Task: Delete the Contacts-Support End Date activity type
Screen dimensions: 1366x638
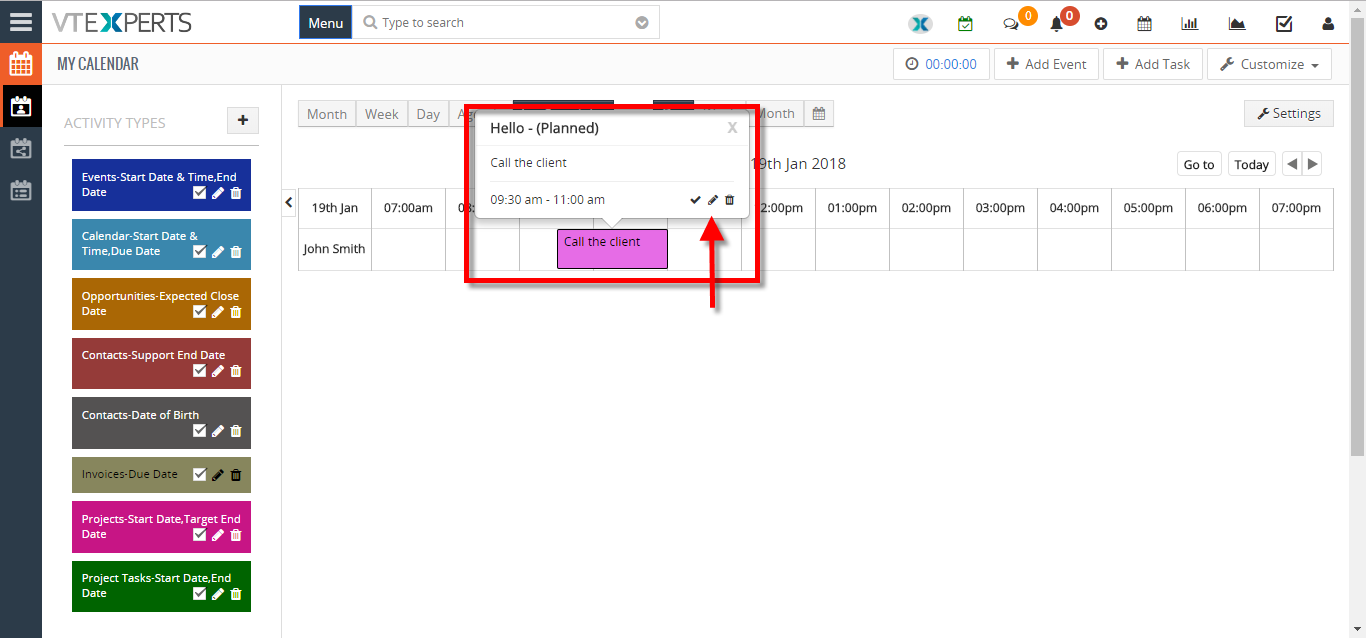Action: [236, 371]
